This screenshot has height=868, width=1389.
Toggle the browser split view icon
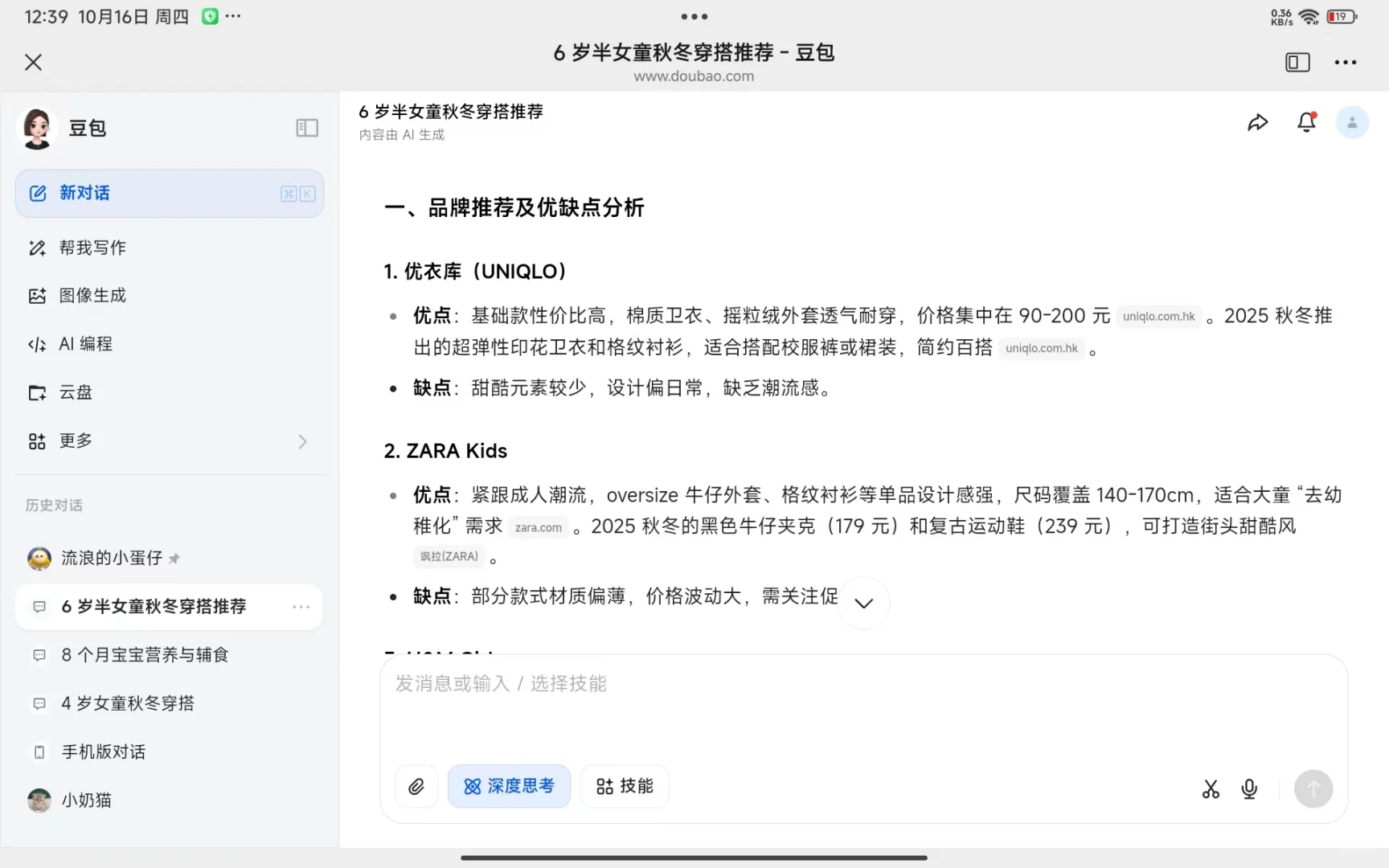(x=1297, y=62)
